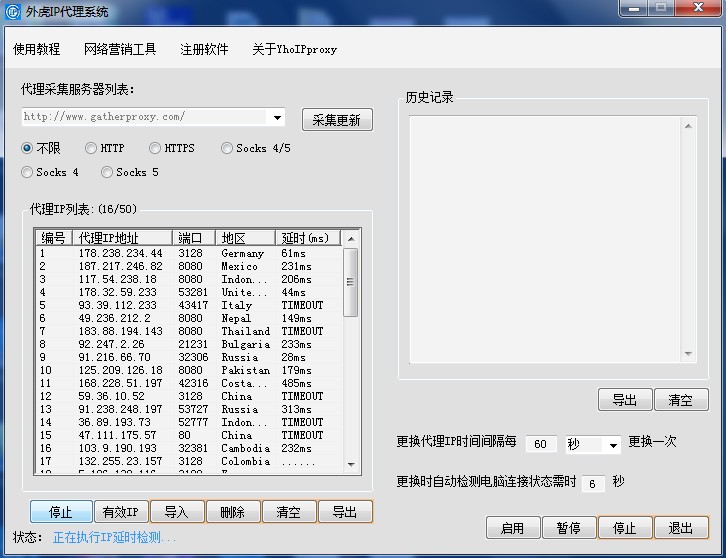Sort by 延时(ms) column header
The width and height of the screenshot is (726, 558).
coord(307,238)
